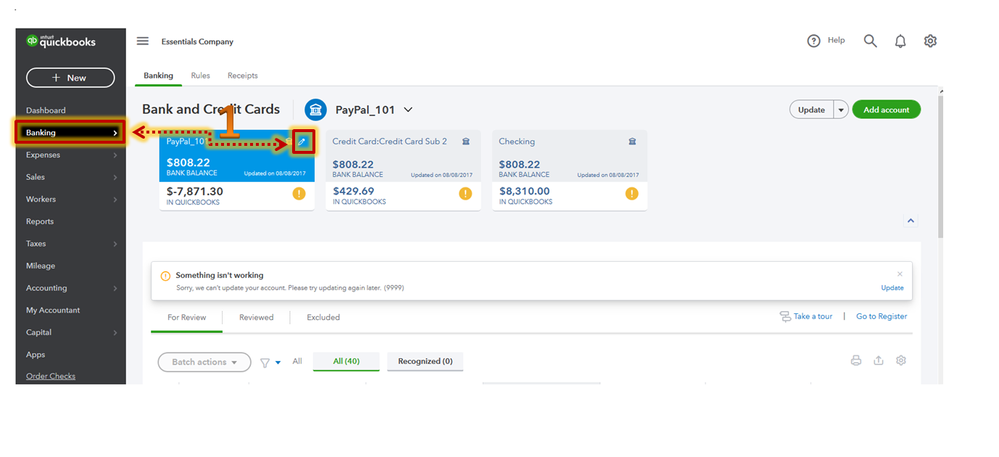Click the filter funnel icon
Viewport: 999px width, 457px height.
click(265, 362)
